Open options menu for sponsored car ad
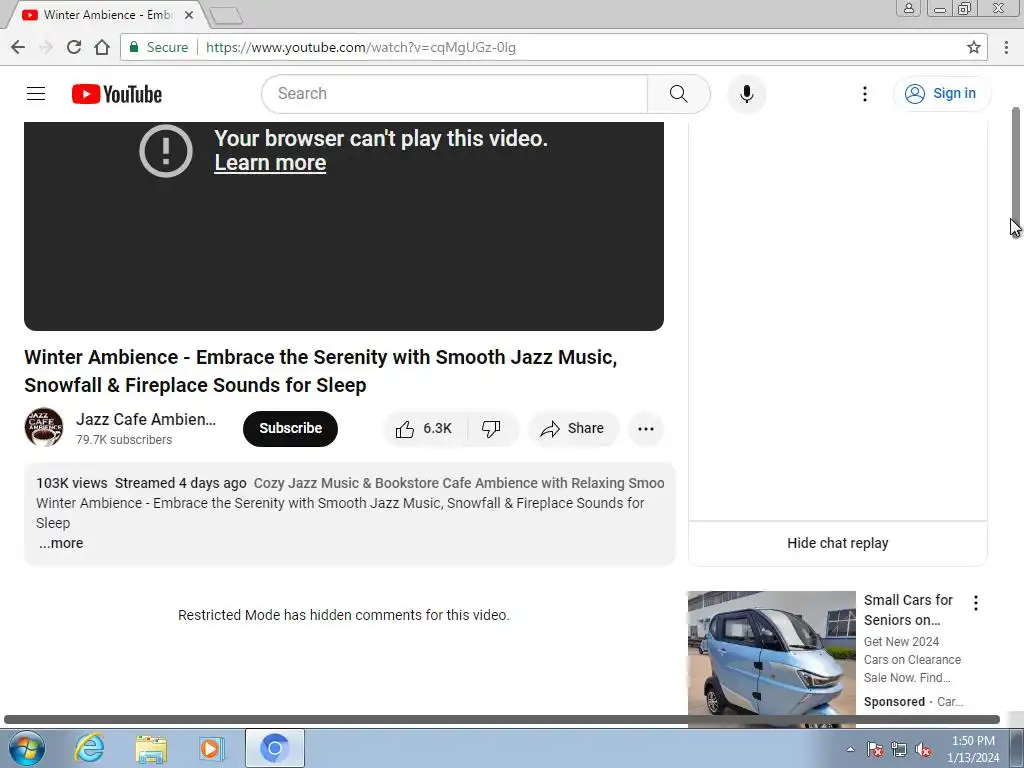The height and width of the screenshot is (768, 1024). click(976, 603)
